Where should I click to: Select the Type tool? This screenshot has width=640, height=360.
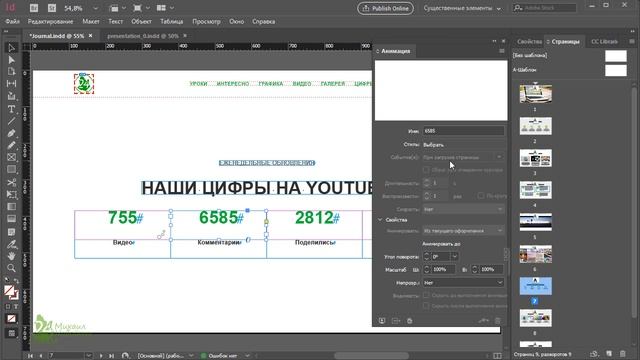point(11,109)
